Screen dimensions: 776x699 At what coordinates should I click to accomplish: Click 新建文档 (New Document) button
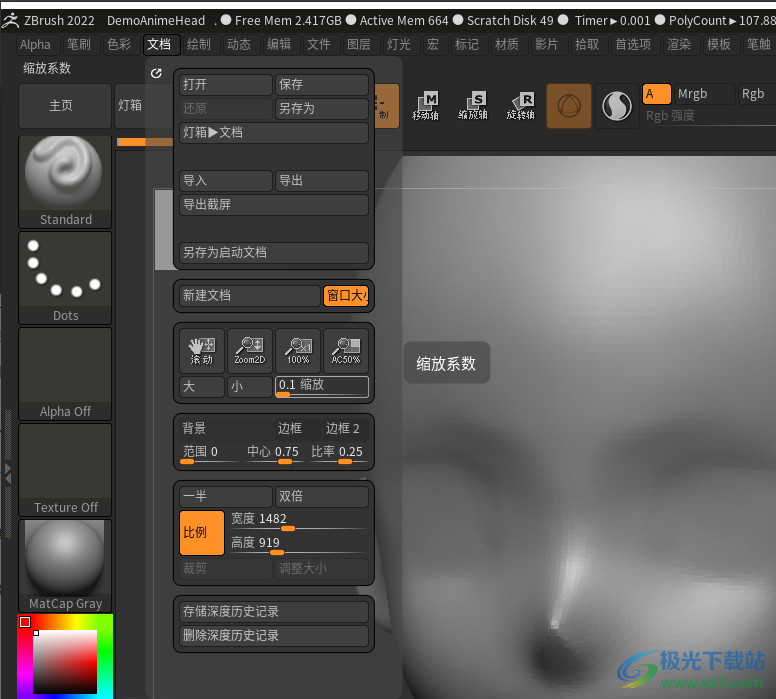[x=250, y=296]
